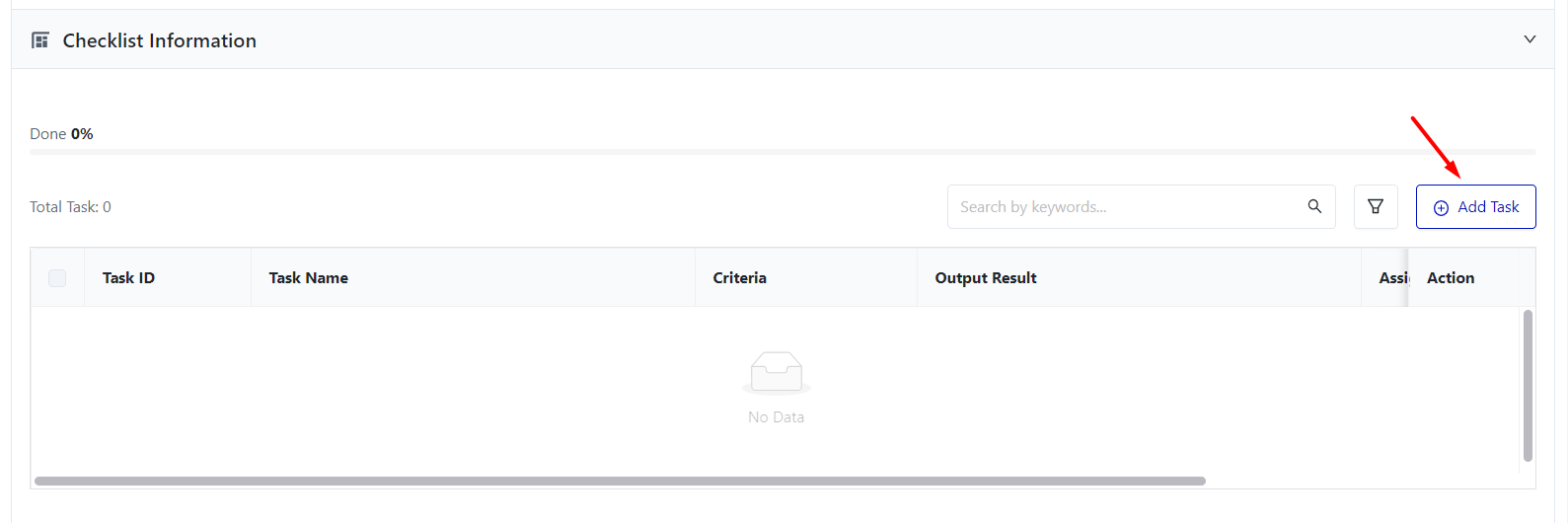Click the Output Result column header
The width and height of the screenshot is (1568, 523).
pos(985,278)
